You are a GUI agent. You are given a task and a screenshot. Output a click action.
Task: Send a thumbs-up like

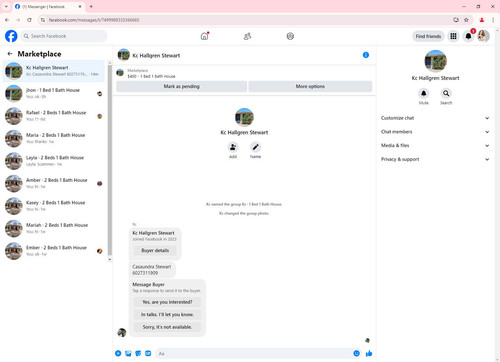click(369, 353)
